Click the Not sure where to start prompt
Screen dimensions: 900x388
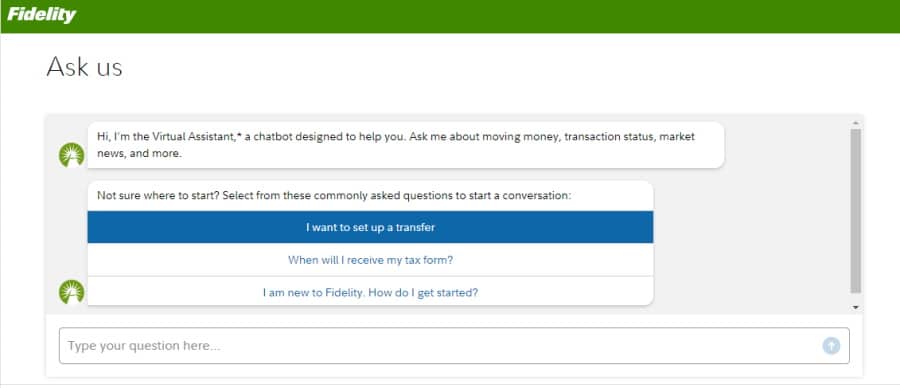[x=334, y=196]
